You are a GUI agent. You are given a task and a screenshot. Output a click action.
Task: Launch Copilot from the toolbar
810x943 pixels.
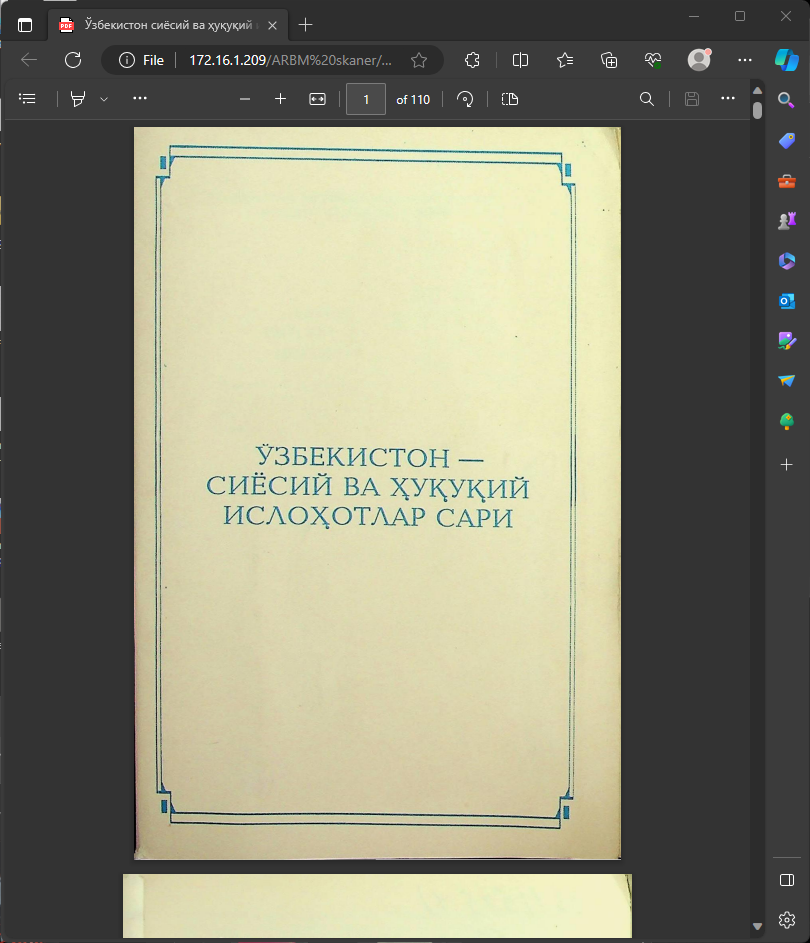[787, 60]
